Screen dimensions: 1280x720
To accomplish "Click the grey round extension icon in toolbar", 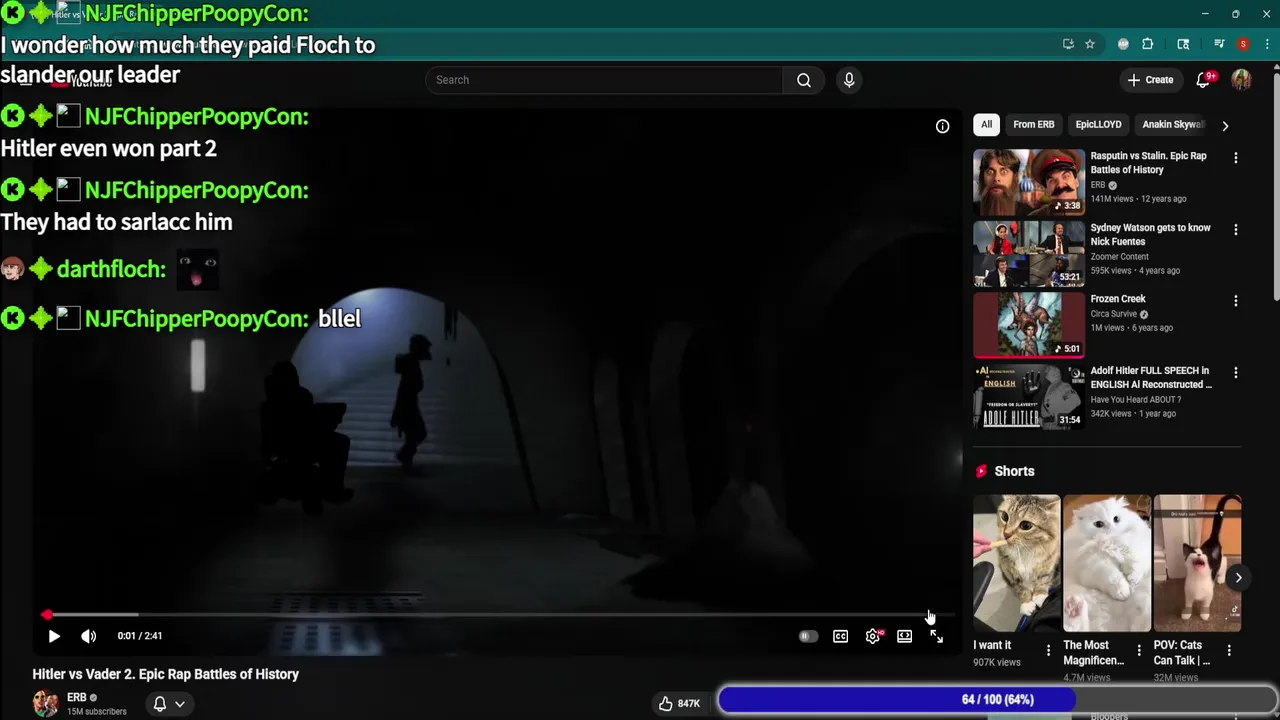I will (x=1123, y=44).
